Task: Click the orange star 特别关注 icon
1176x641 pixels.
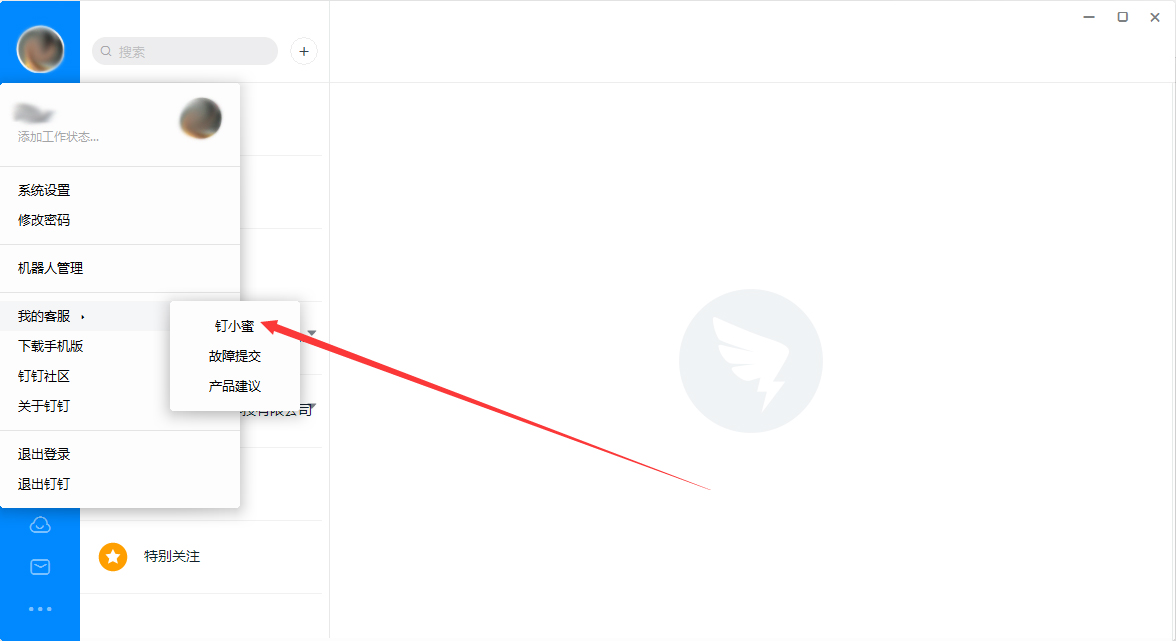Action: pyautogui.click(x=112, y=556)
